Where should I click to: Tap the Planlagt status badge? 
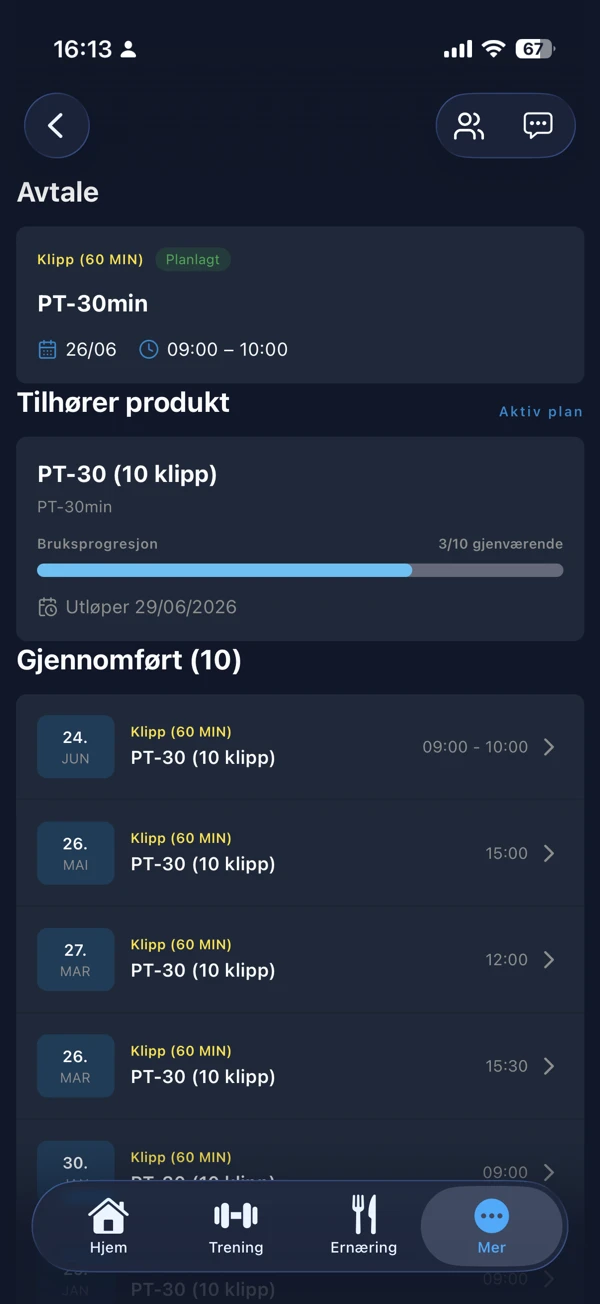point(193,259)
